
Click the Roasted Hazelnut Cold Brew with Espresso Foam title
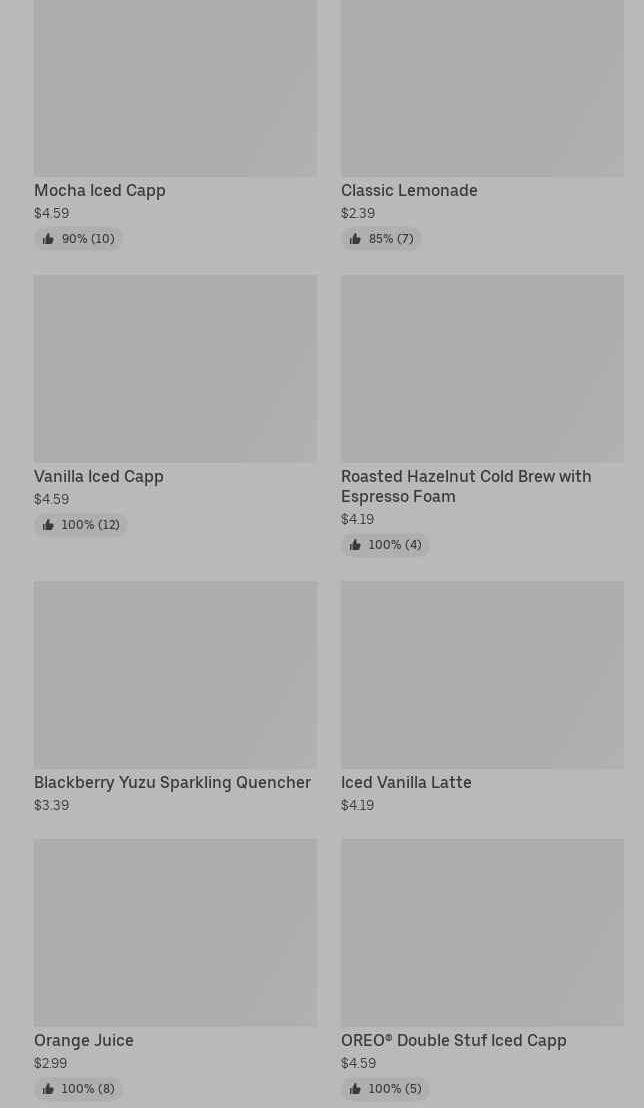pyautogui.click(x=466, y=486)
